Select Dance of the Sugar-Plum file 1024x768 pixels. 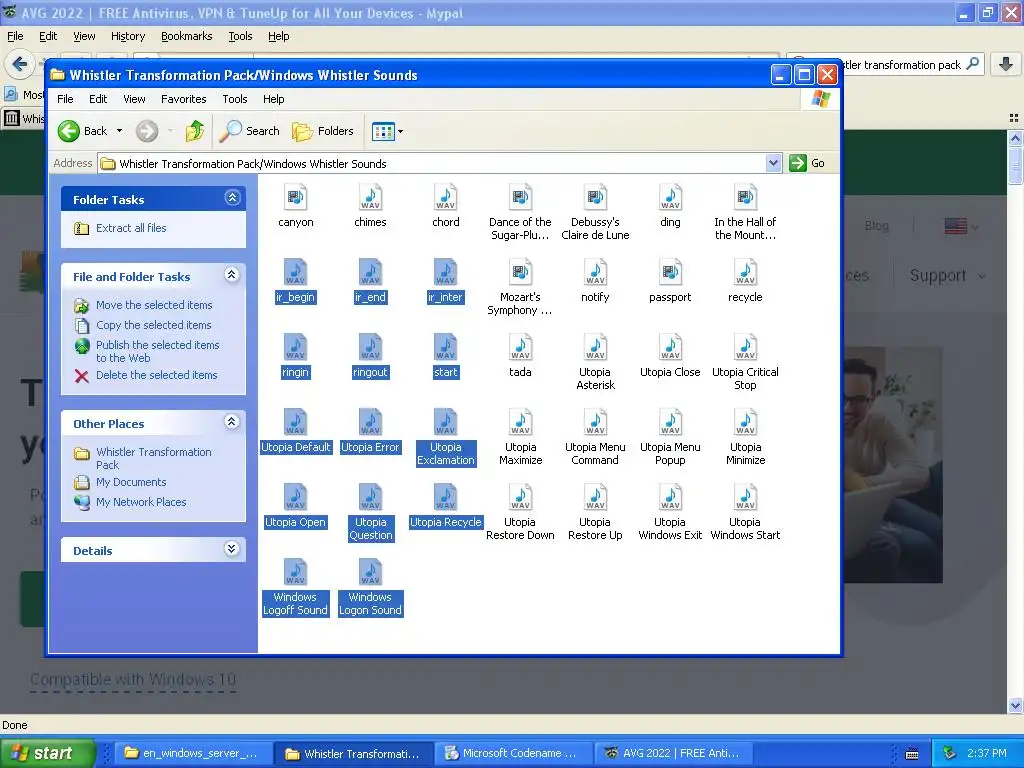520,212
